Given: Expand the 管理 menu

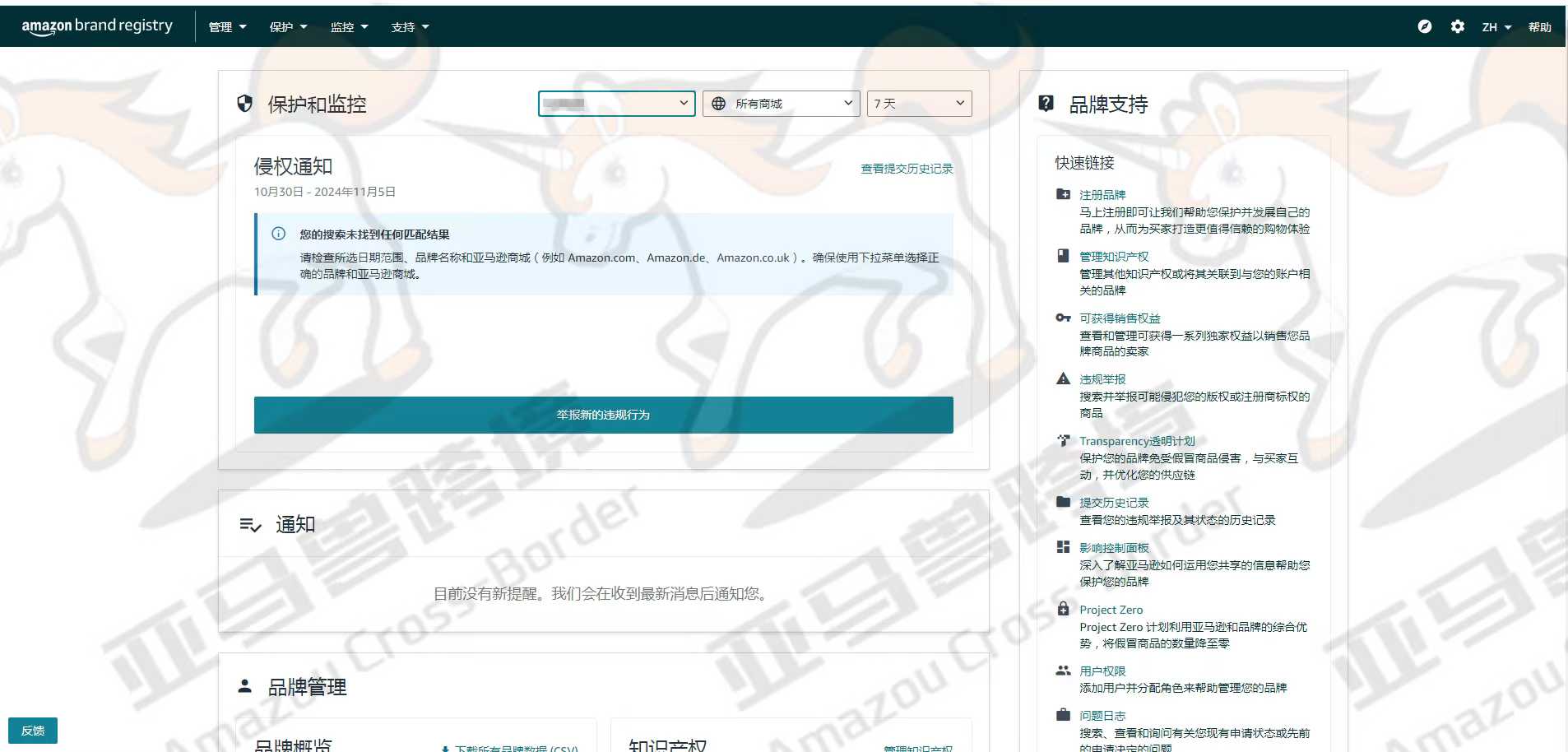Looking at the screenshot, I should tap(228, 27).
